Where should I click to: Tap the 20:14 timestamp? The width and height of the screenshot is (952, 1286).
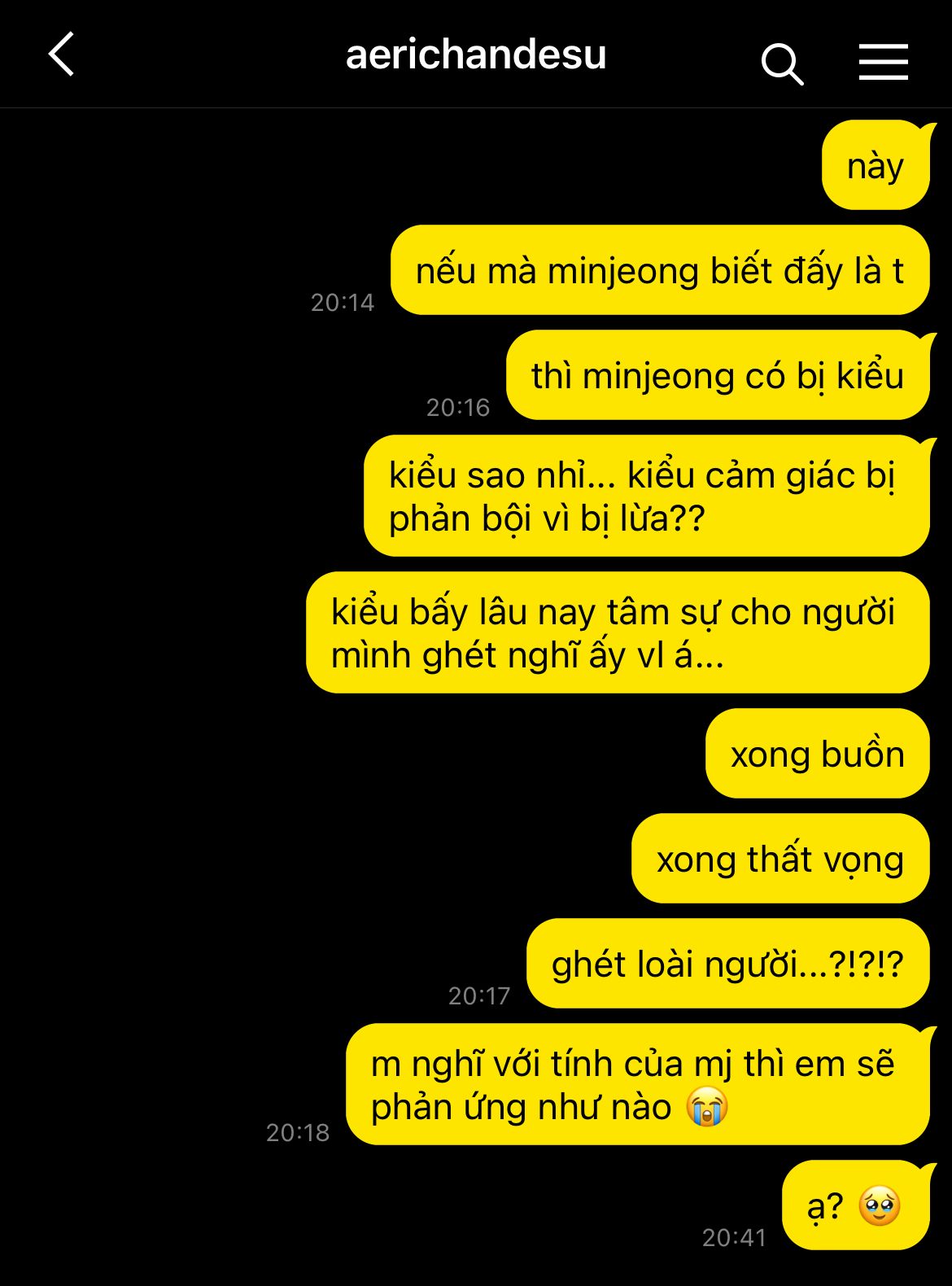(x=343, y=303)
